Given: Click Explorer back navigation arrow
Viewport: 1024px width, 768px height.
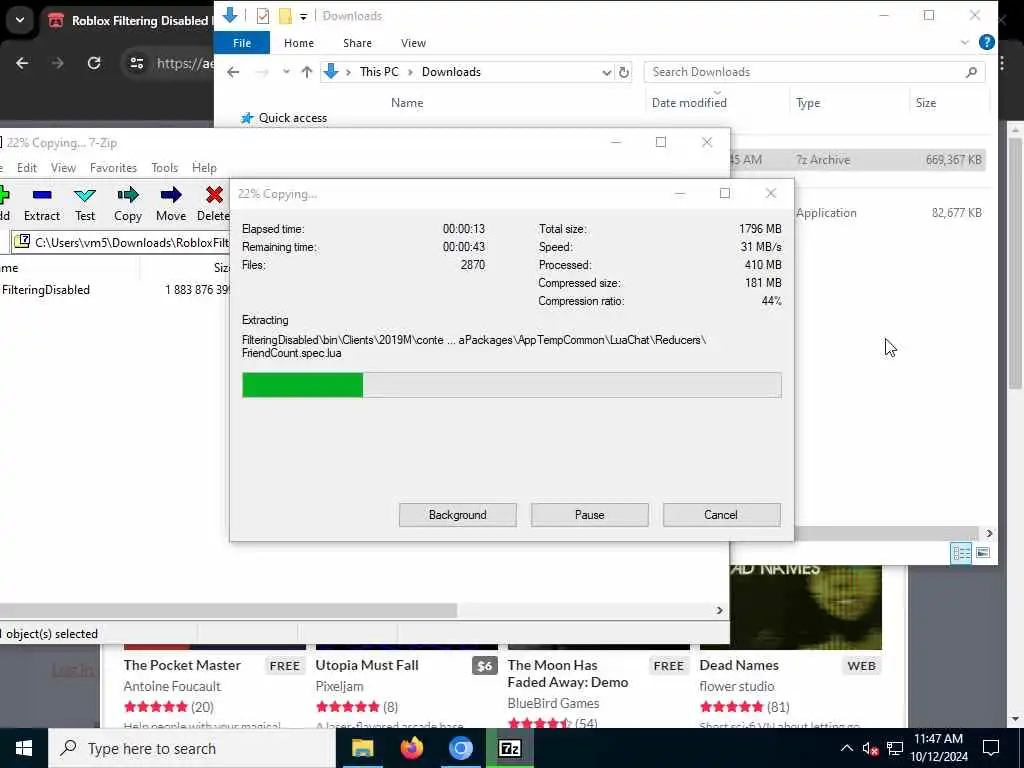Looking at the screenshot, I should click(233, 72).
